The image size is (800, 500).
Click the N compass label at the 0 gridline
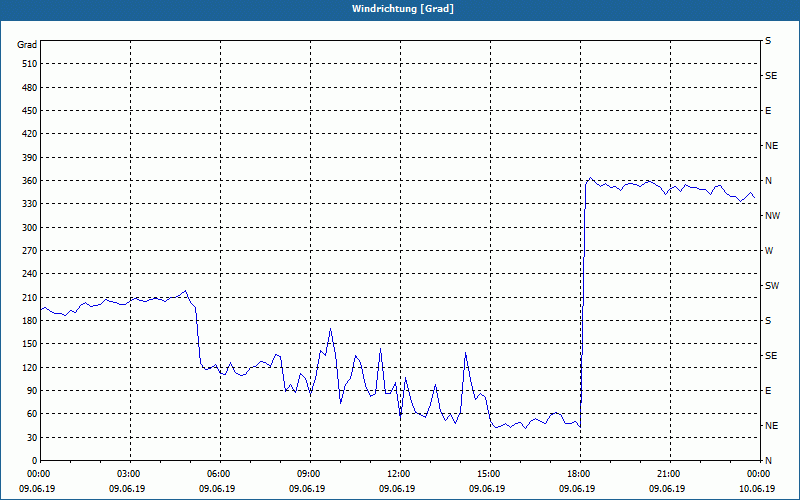[768, 461]
